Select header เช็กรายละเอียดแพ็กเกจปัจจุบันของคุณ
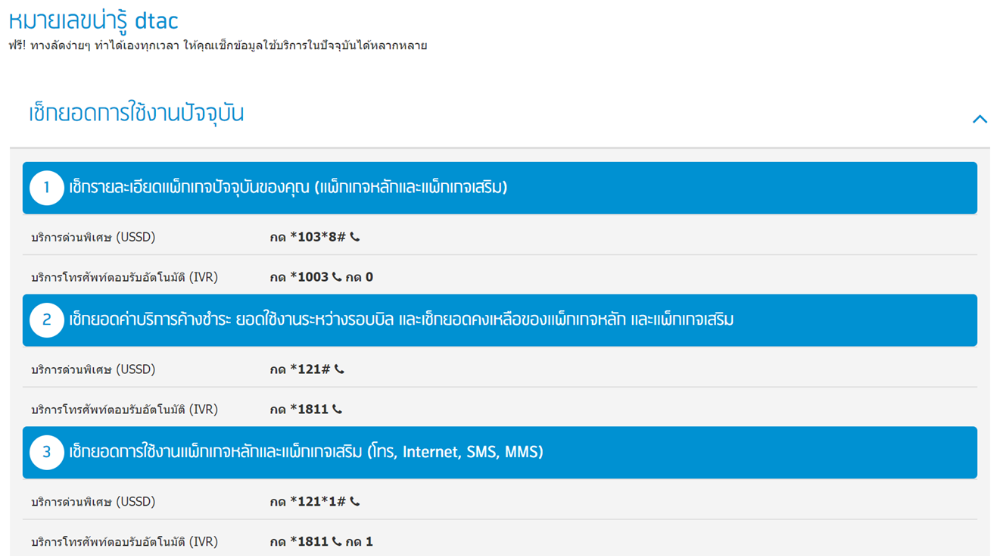The image size is (1000, 556). [x=499, y=188]
